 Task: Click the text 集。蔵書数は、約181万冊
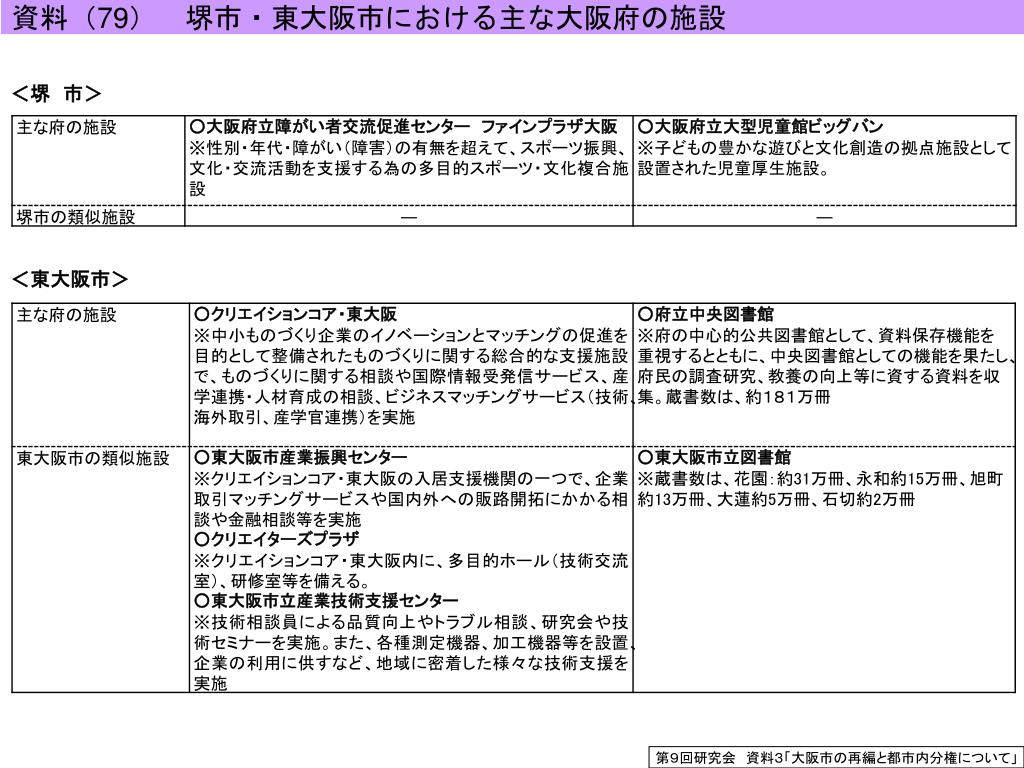click(734, 396)
